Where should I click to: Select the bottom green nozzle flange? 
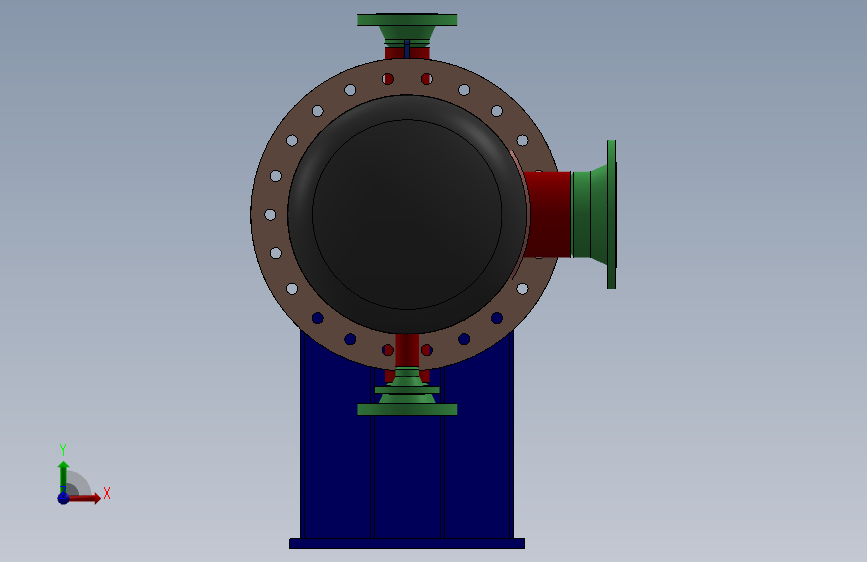pos(407,409)
